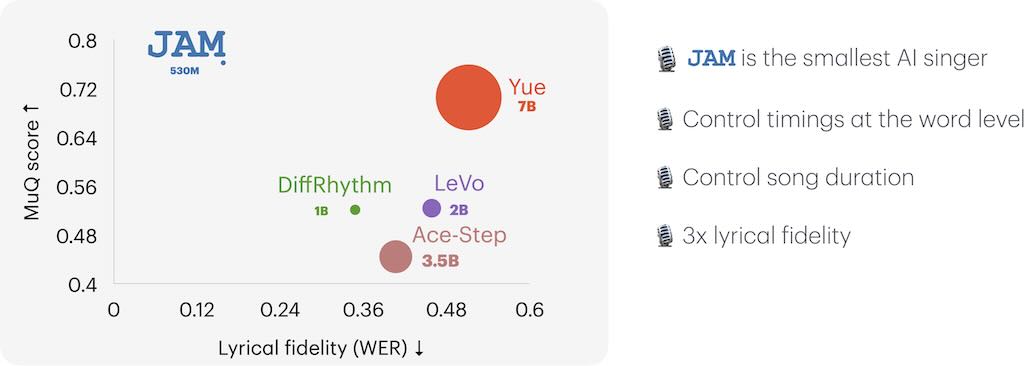
Task: Select the DiffRhythm label text
Action: click(335, 185)
